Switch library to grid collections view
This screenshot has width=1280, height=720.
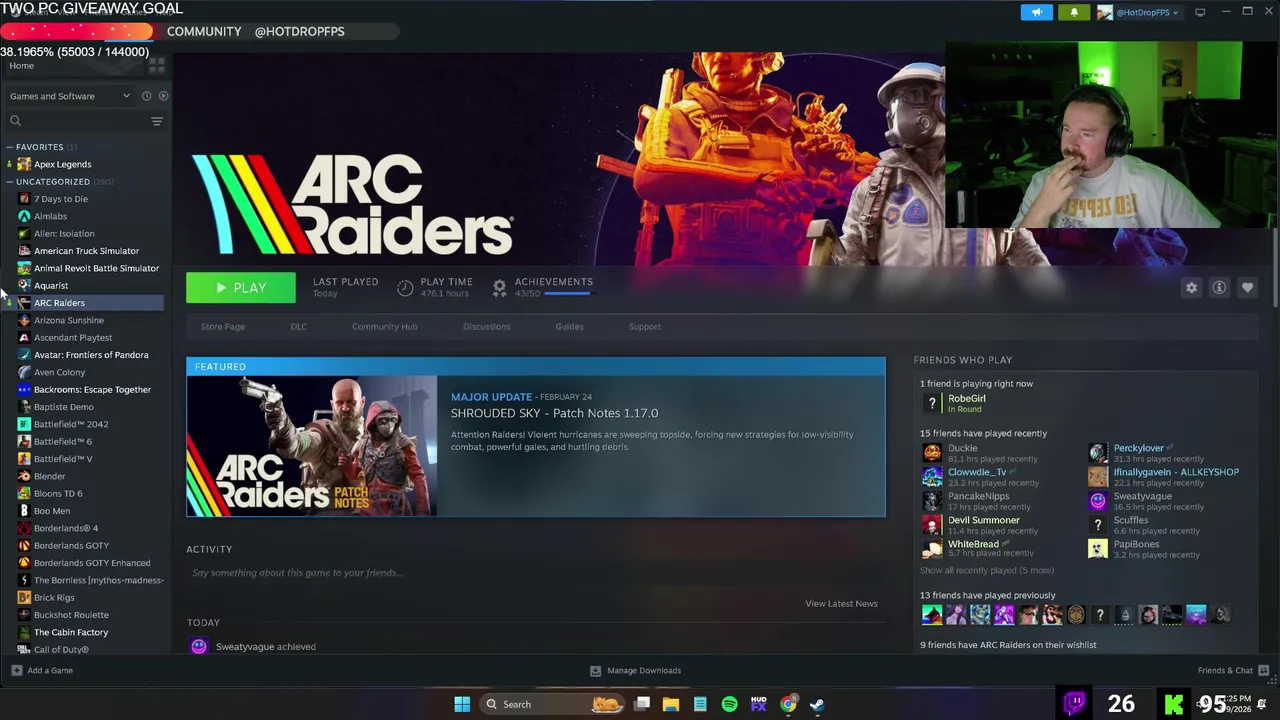[x=156, y=65]
